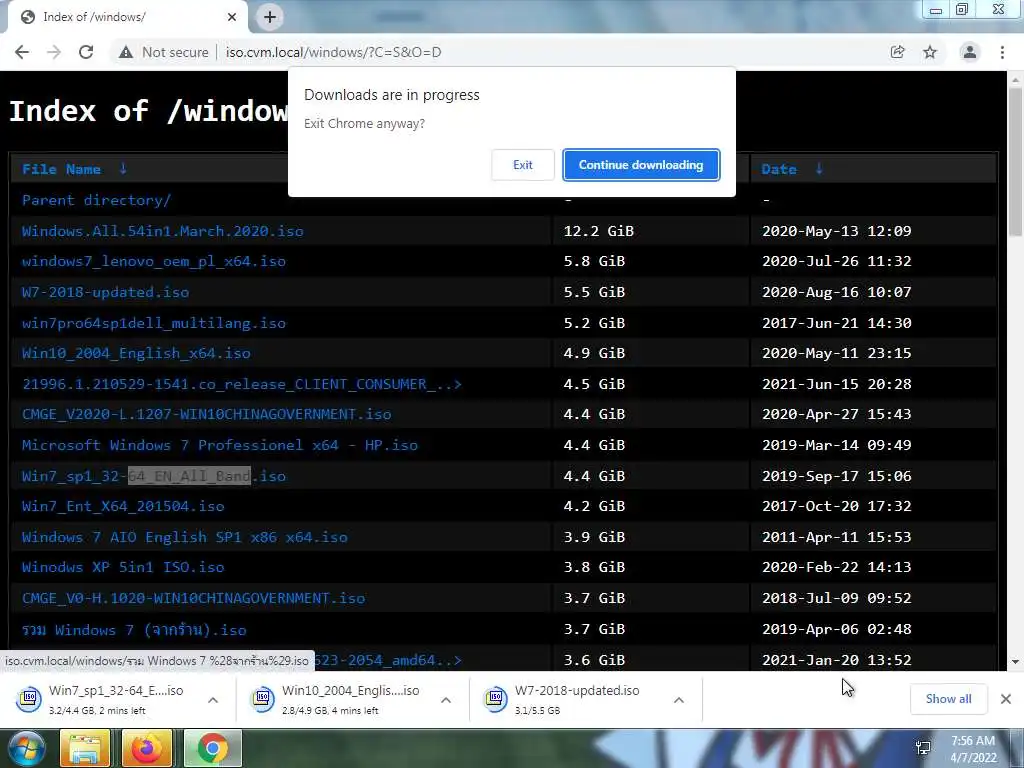1024x768 pixels.
Task: Download Windows.All.54in1.March.2020.iso
Action: 163,231
